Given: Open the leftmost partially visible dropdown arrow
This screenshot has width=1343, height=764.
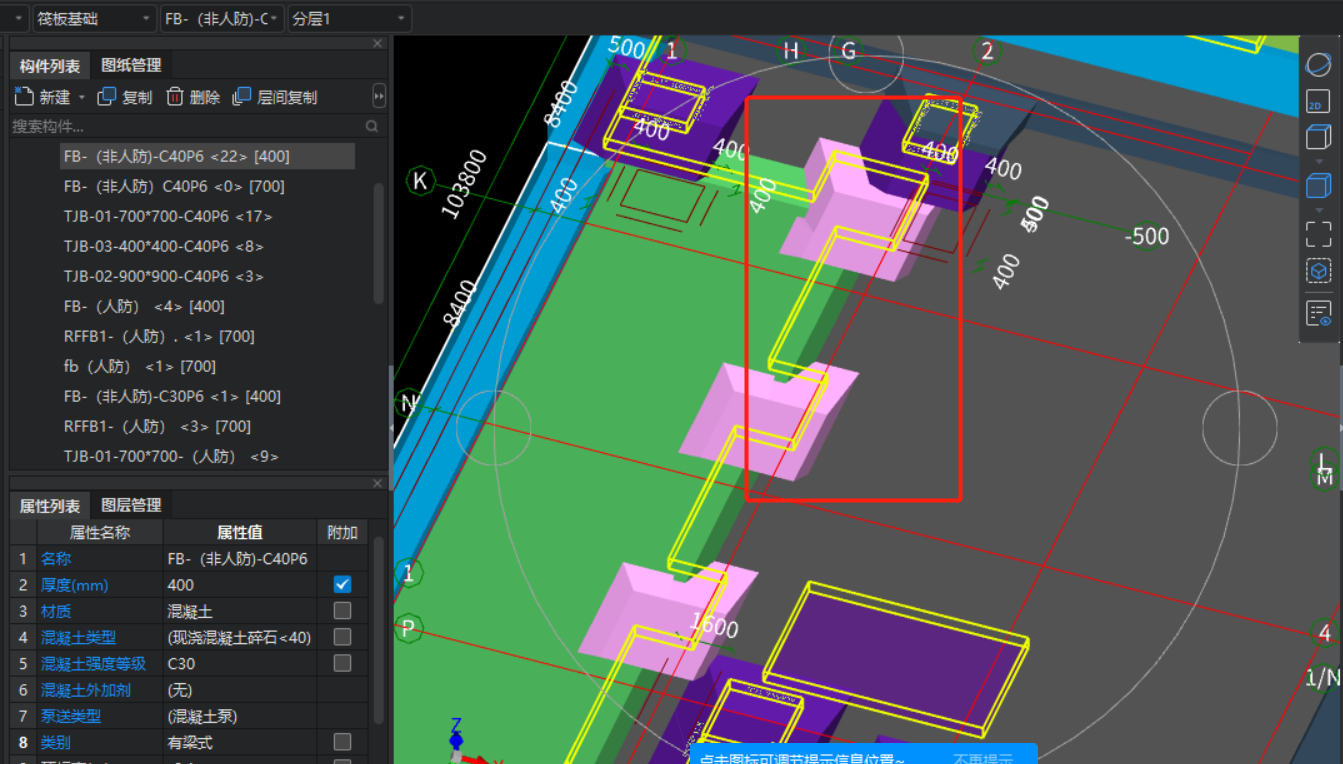Looking at the screenshot, I should [17, 18].
